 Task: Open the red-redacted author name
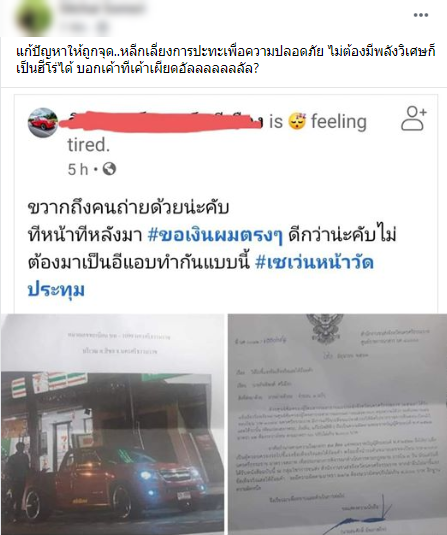(161, 122)
